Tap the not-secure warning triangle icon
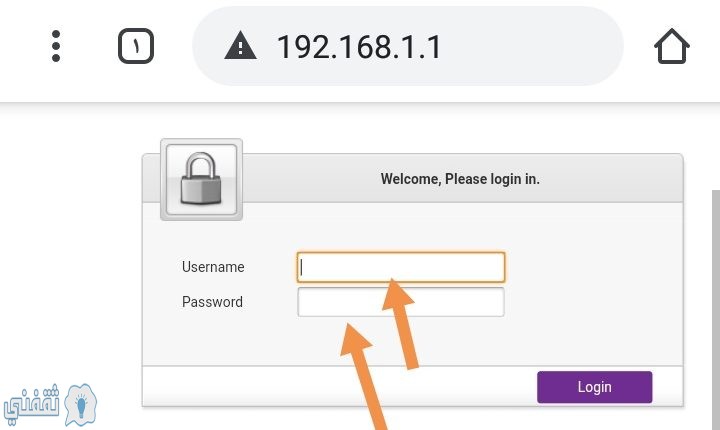720x430 pixels. 241,46
